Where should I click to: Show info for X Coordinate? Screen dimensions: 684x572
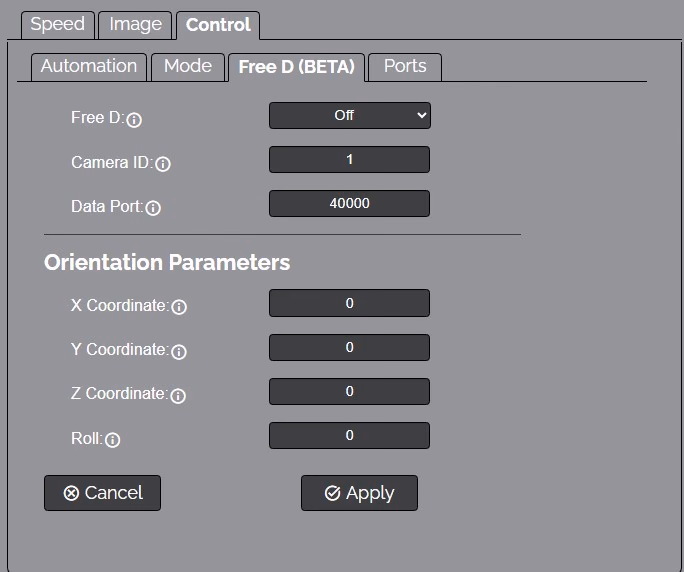[179, 307]
